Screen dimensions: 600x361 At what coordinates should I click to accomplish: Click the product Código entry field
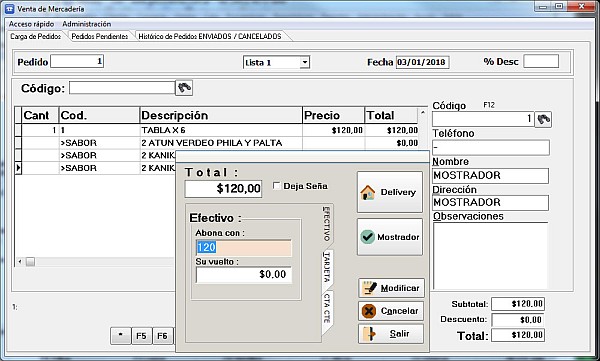(x=122, y=88)
